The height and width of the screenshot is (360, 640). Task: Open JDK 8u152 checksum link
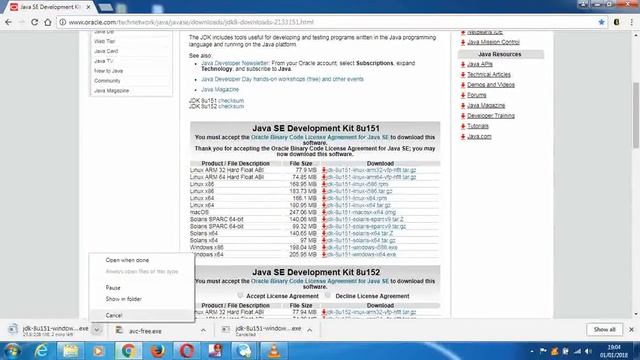tap(231, 106)
